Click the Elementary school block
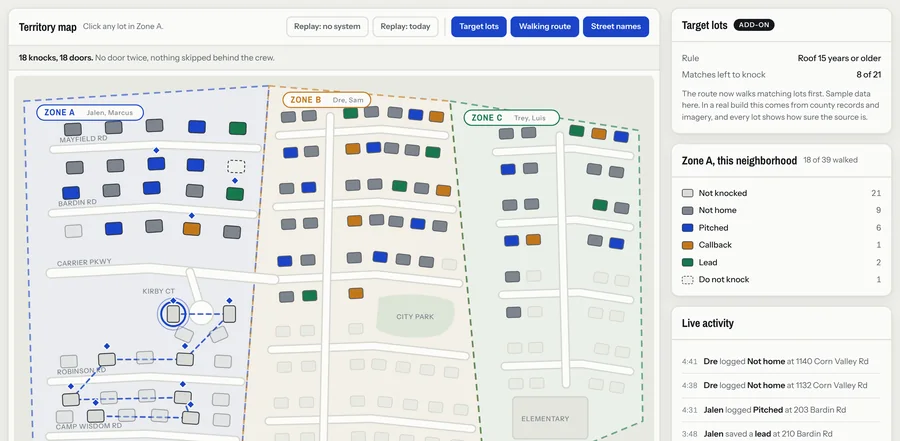The width and height of the screenshot is (900, 441). click(550, 419)
